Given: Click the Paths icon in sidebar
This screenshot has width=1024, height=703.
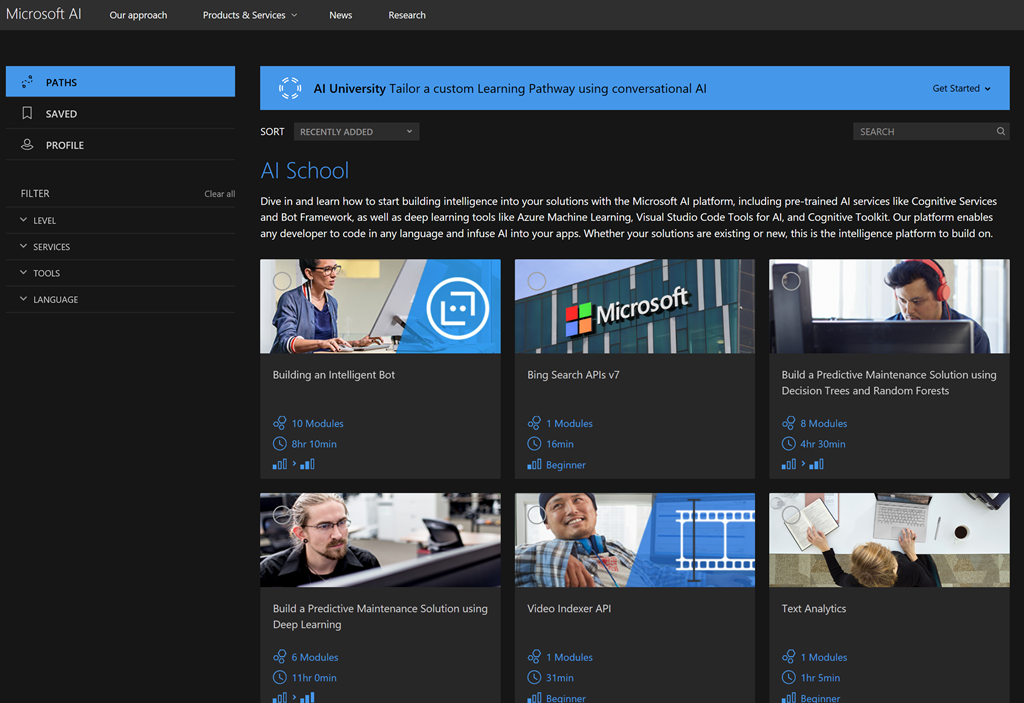Looking at the screenshot, I should (27, 82).
